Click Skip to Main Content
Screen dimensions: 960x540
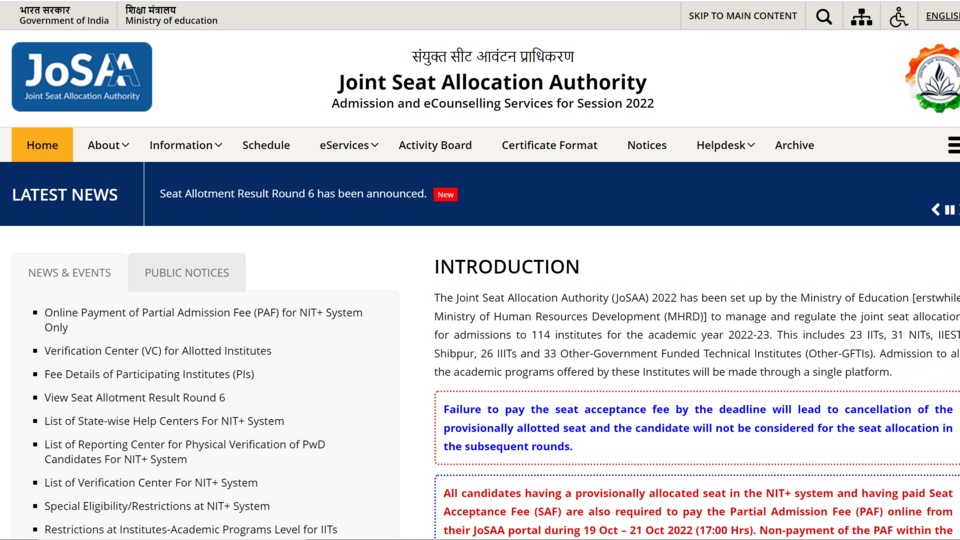coord(743,16)
